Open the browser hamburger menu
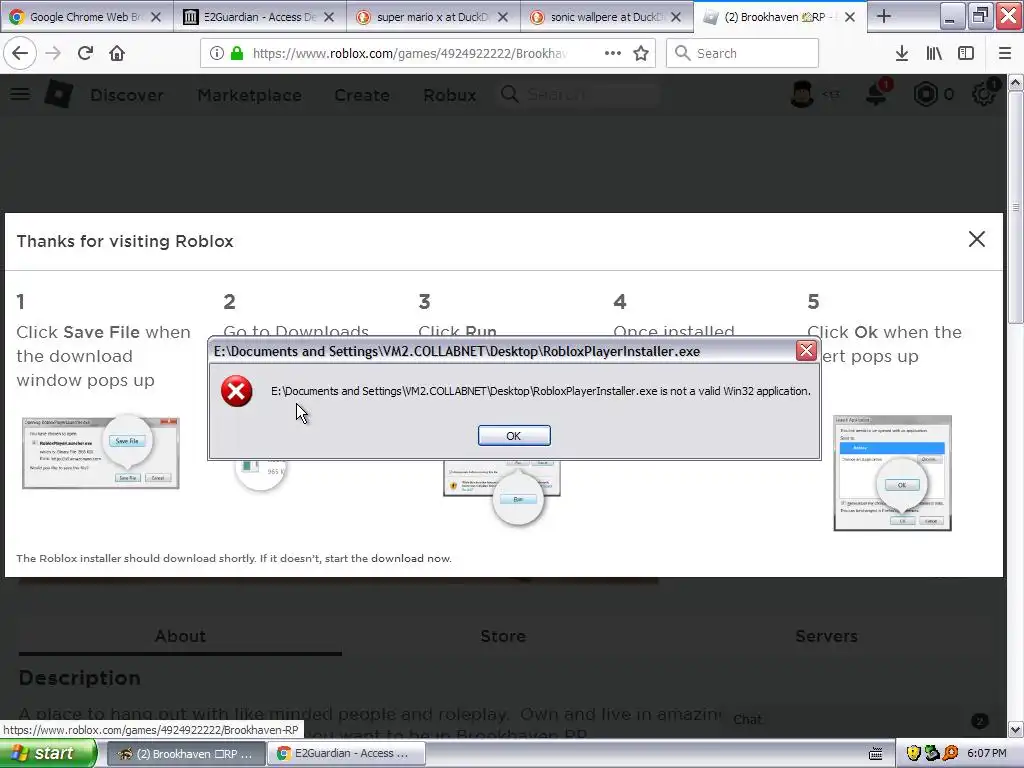Viewport: 1024px width, 768px height. (1005, 53)
